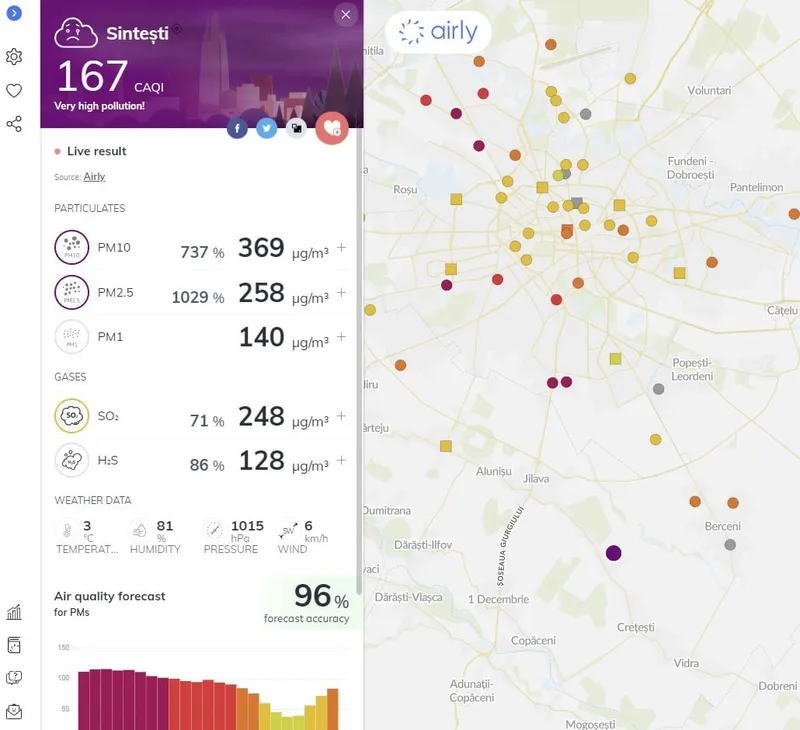800x730 pixels.
Task: Expand the left sidebar with blue arrow
Action: click(14, 13)
